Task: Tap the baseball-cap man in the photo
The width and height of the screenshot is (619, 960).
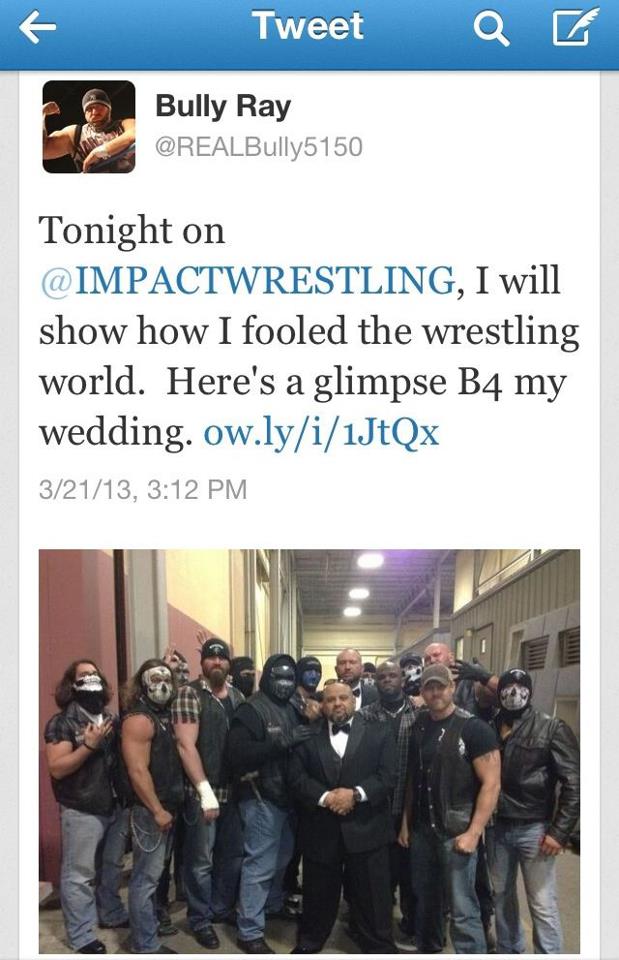Action: [x=452, y=796]
